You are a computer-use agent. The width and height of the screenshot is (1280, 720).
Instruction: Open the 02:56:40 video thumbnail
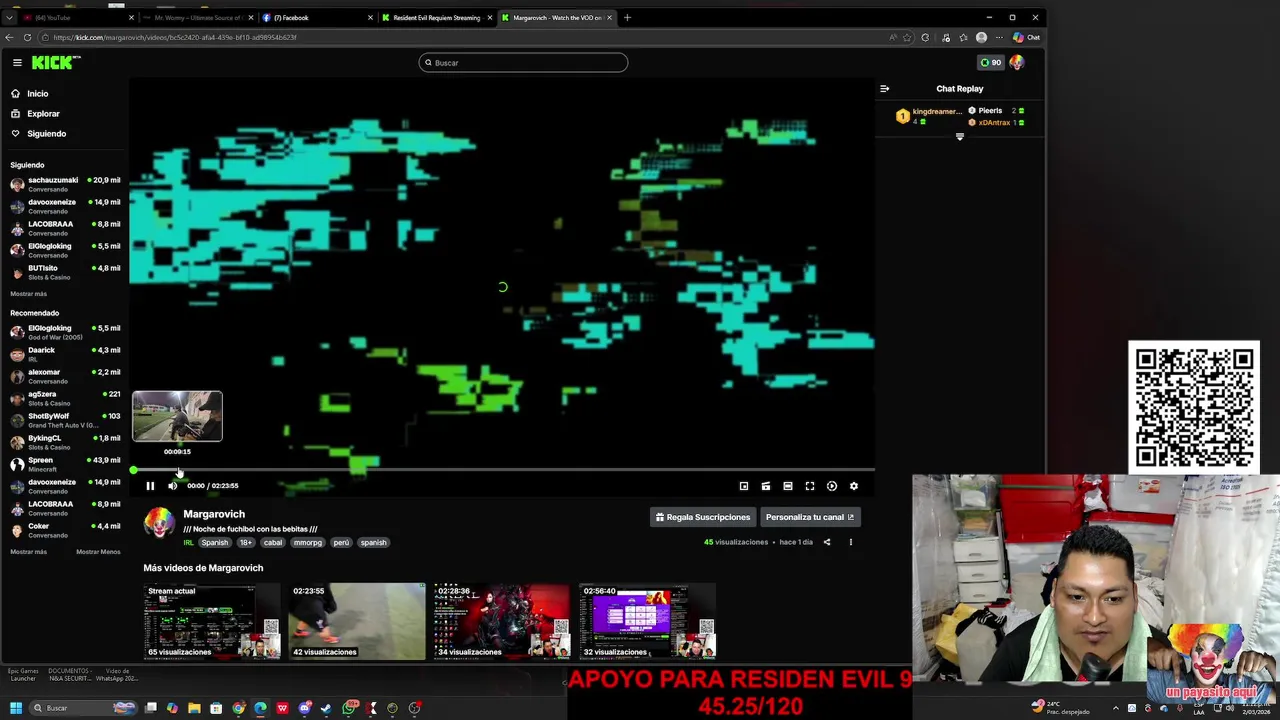tap(647, 621)
